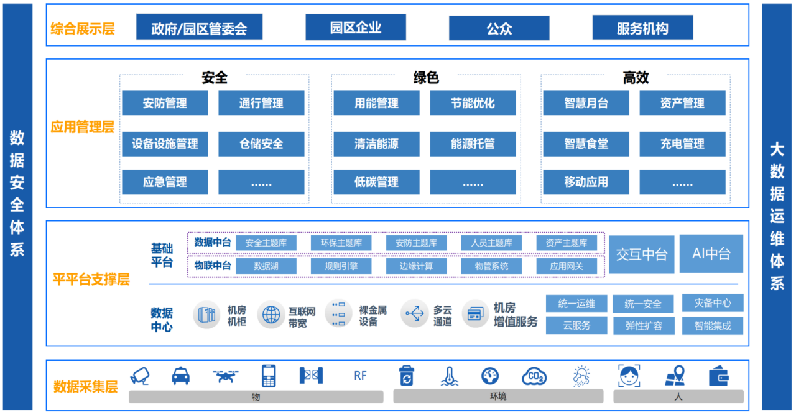Click the 机房机柜 cabinet icon
Screen dimensions: 797x417
coord(205,315)
